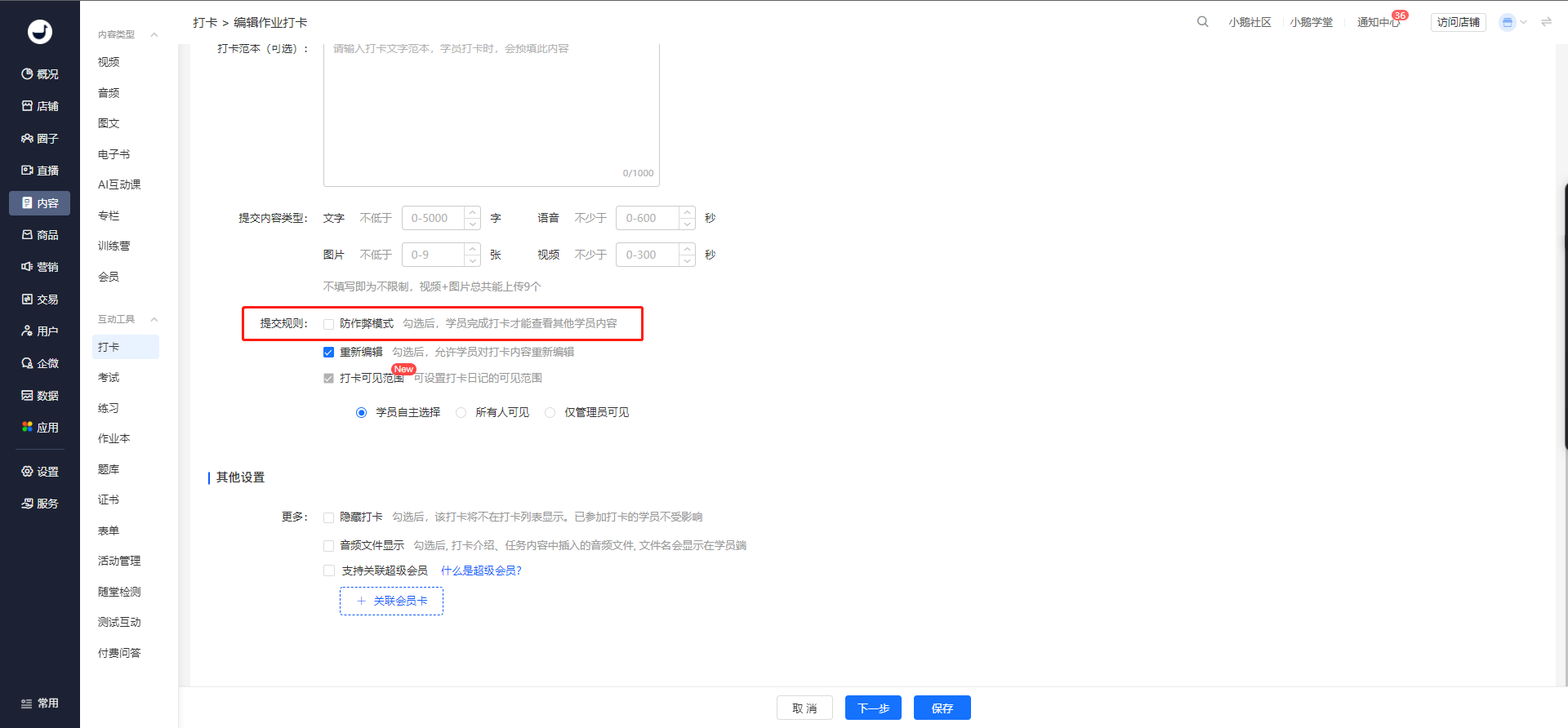Image resolution: width=1568 pixels, height=728 pixels.
Task: Uncheck the 重新编辑 checkbox
Action: tap(328, 353)
